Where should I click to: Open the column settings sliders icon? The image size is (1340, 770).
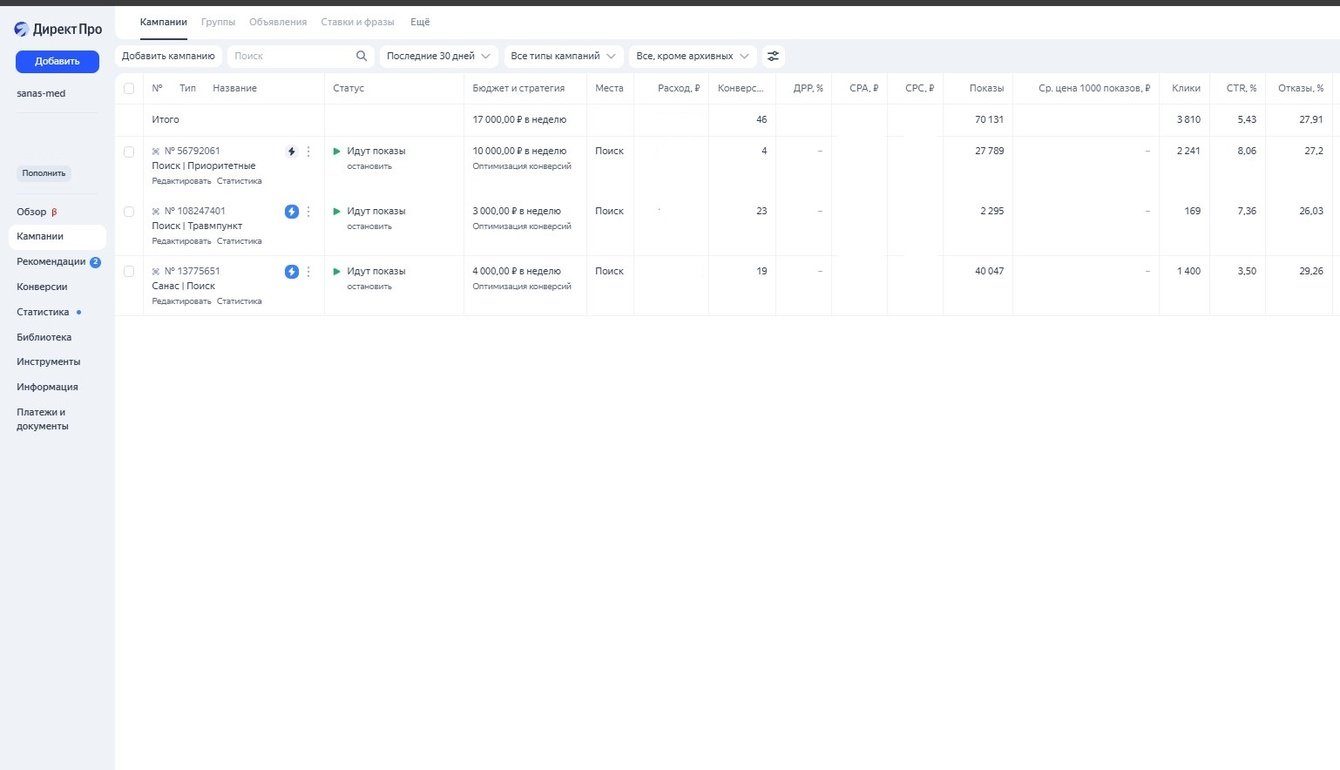point(773,57)
